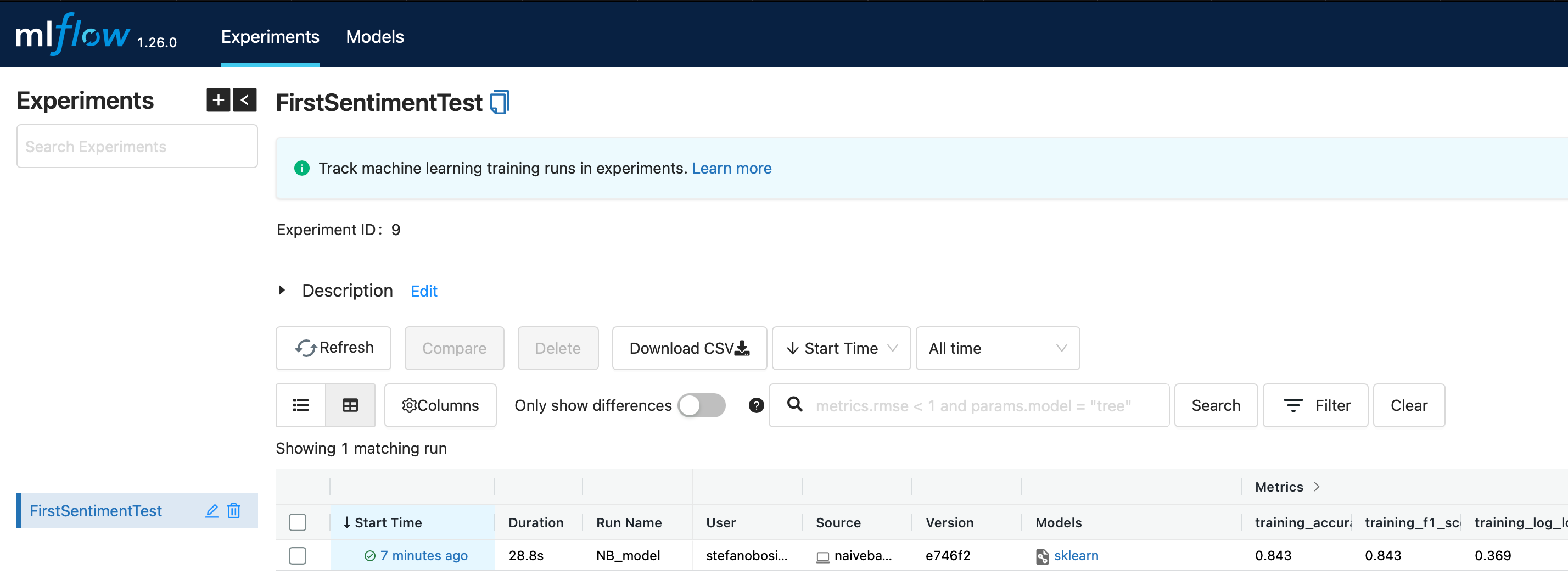Viewport: 1568px width, 580px height.
Task: Select FirstSentimentTest in the experiments list
Action: click(96, 511)
